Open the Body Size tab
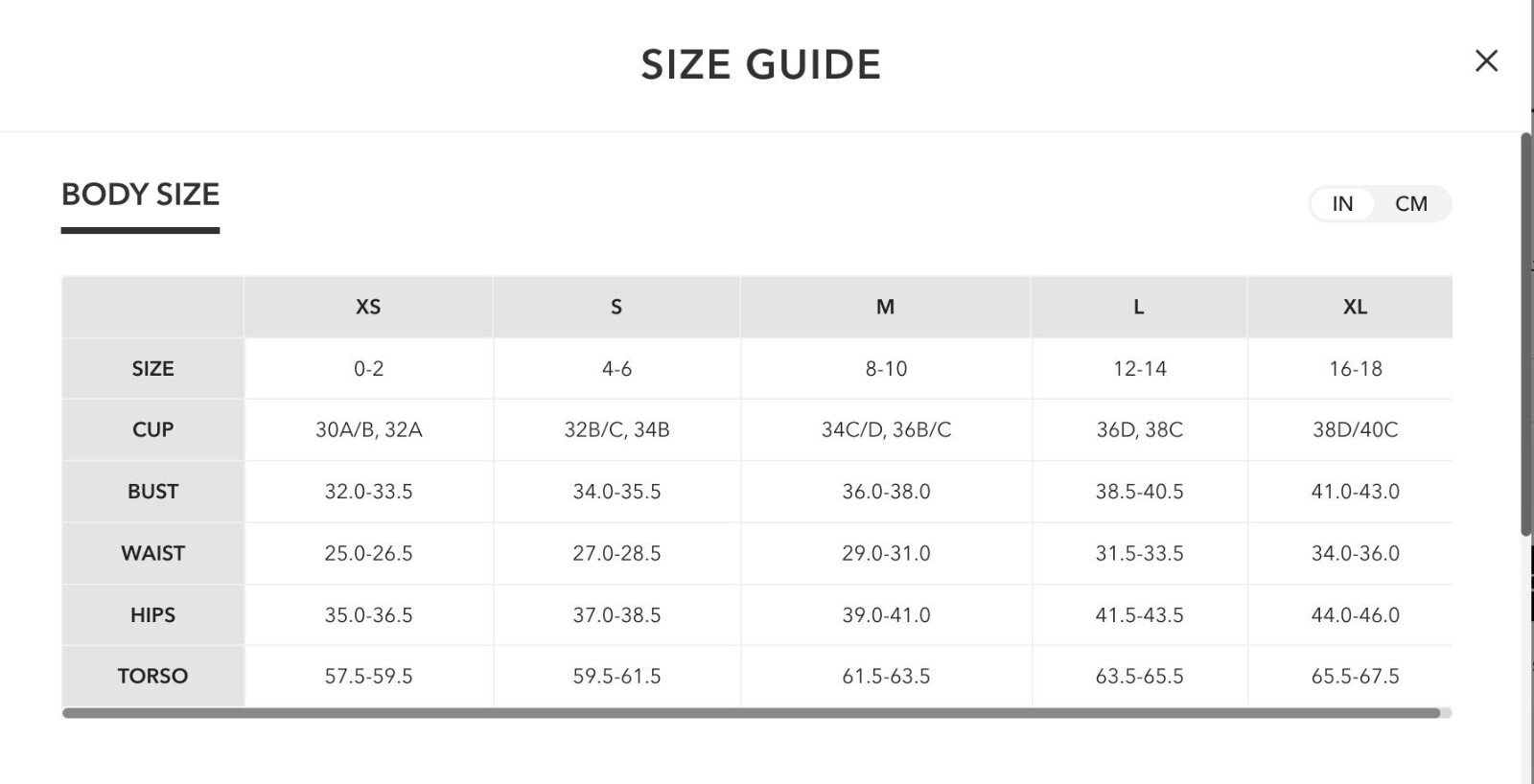This screenshot has height=784, width=1534. pos(140,195)
